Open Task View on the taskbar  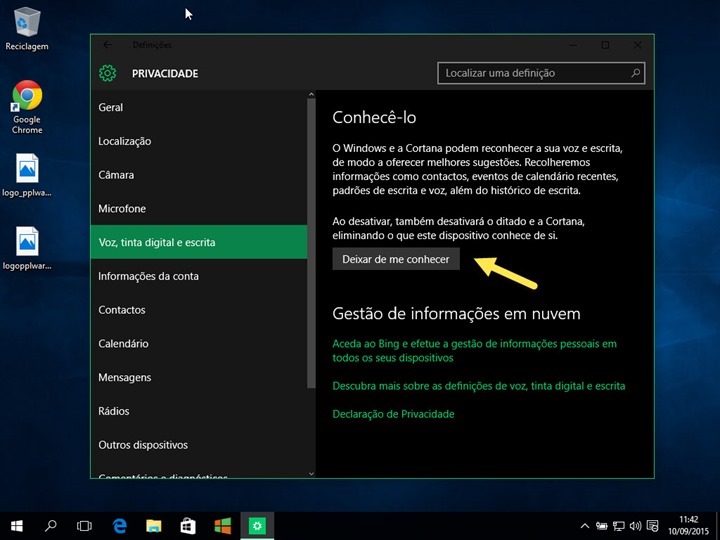(x=84, y=526)
